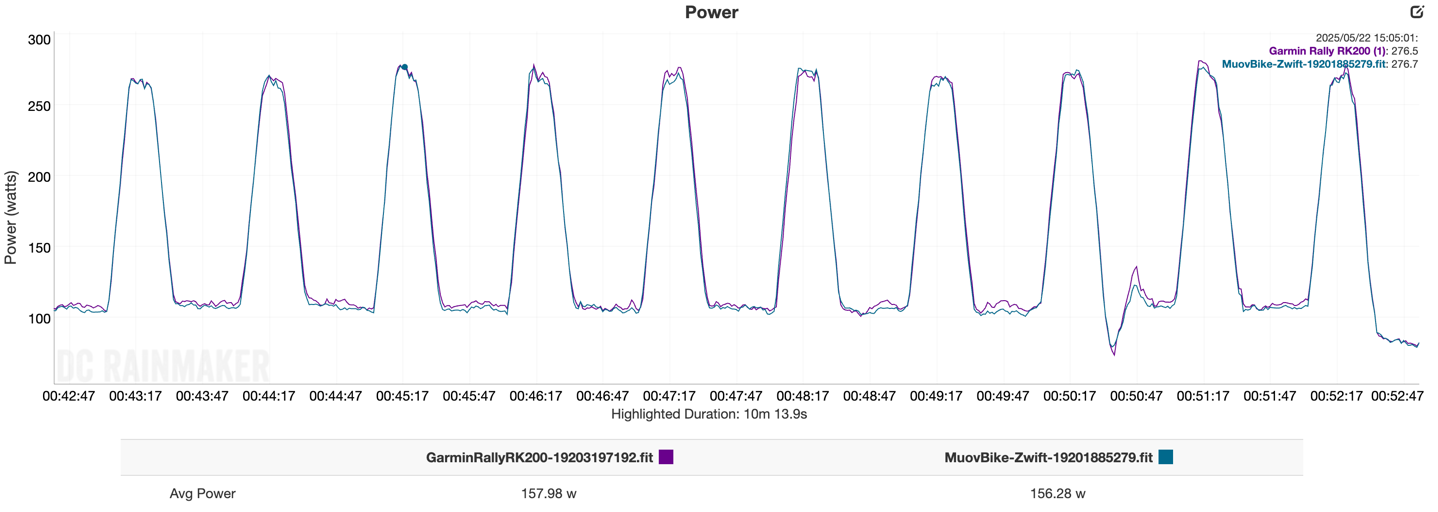Click the 00:42:47 time axis label
Viewport: 1438px width, 512px height.
(69, 396)
